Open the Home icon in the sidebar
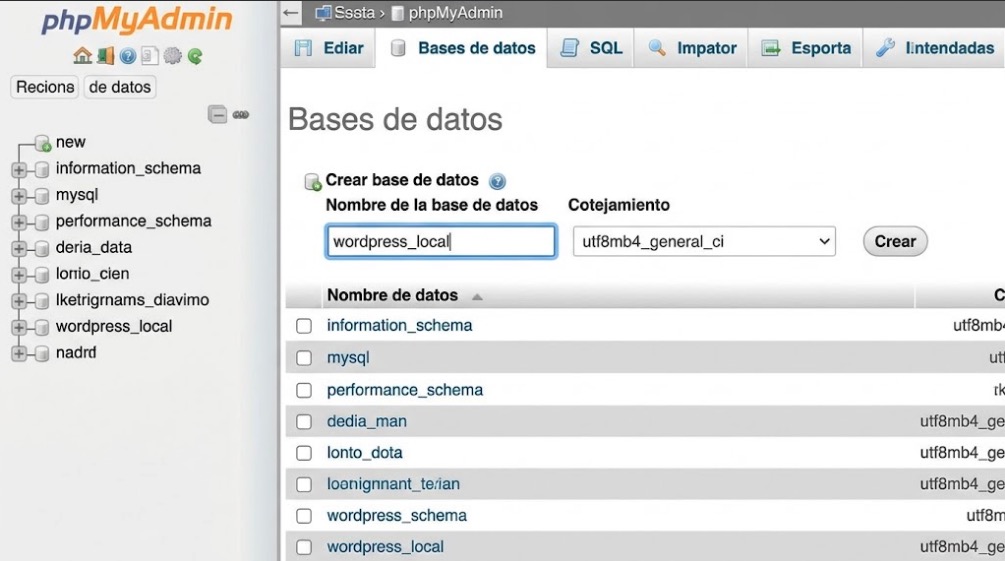The width and height of the screenshot is (1005, 561). coord(82,56)
